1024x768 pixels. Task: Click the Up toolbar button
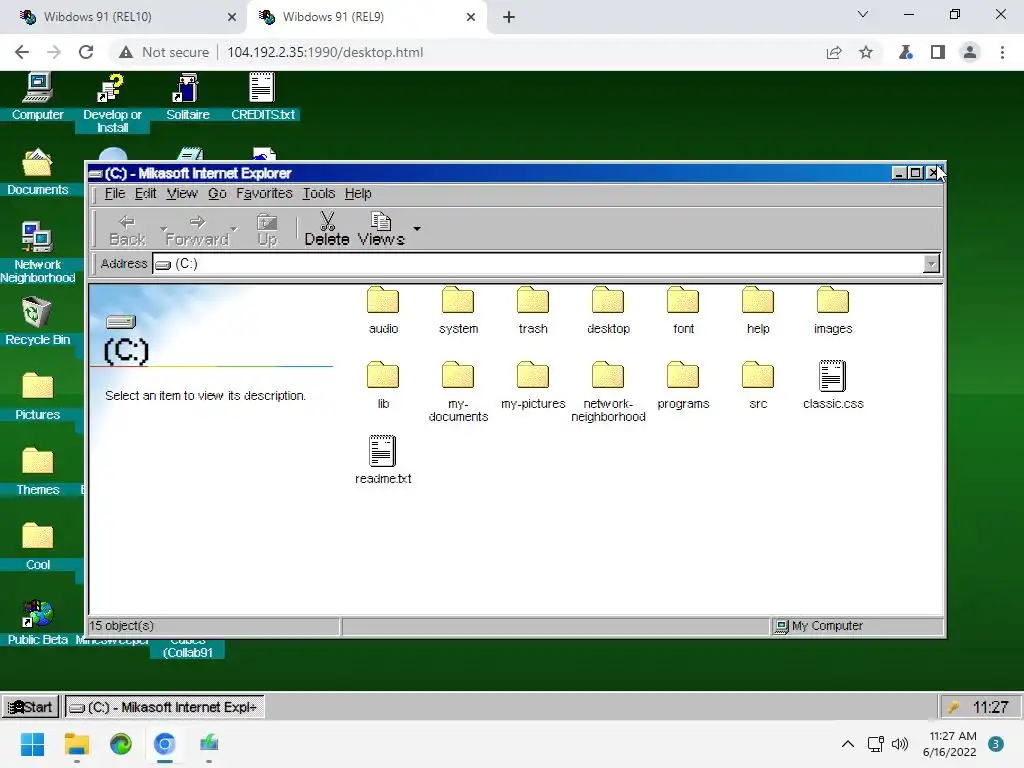point(267,230)
